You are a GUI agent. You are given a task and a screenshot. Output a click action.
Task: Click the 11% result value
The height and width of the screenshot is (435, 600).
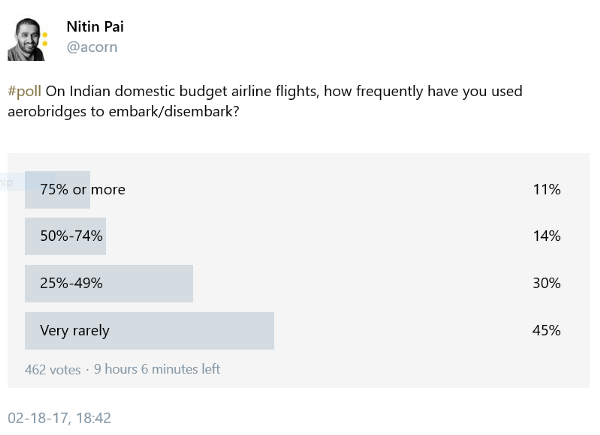pyautogui.click(x=546, y=190)
